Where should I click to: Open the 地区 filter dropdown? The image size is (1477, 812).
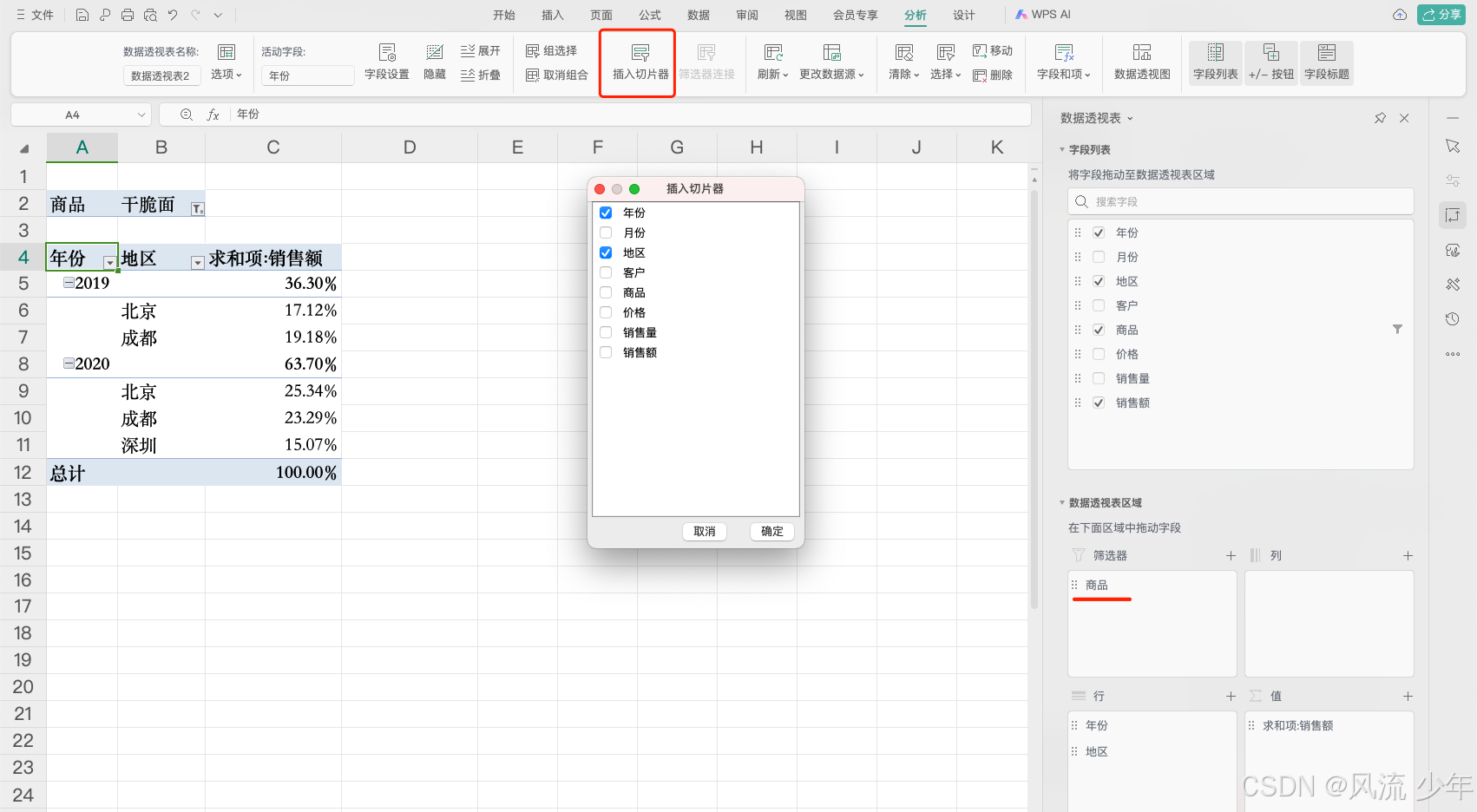point(197,261)
